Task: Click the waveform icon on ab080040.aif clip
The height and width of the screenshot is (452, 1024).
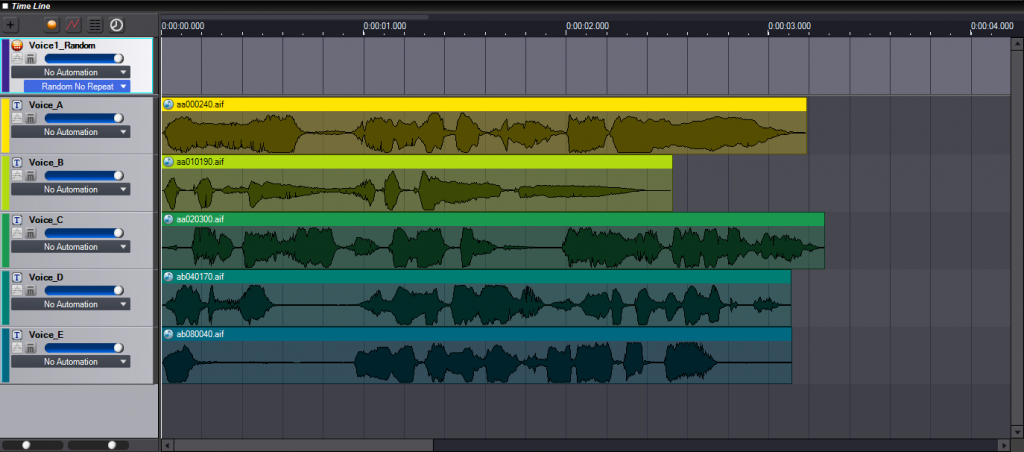Action: (168, 334)
